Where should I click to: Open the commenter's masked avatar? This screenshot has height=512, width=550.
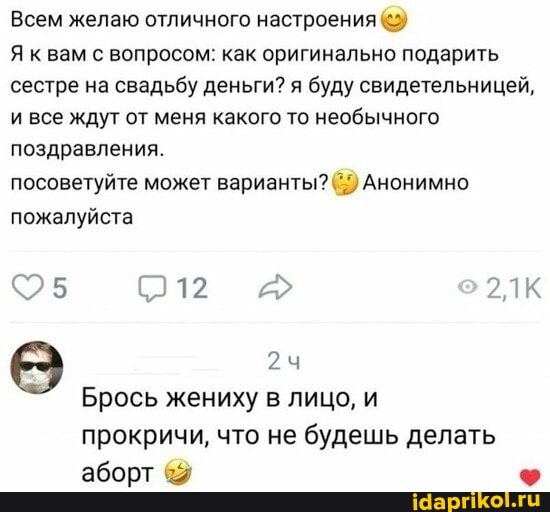pos(37,366)
